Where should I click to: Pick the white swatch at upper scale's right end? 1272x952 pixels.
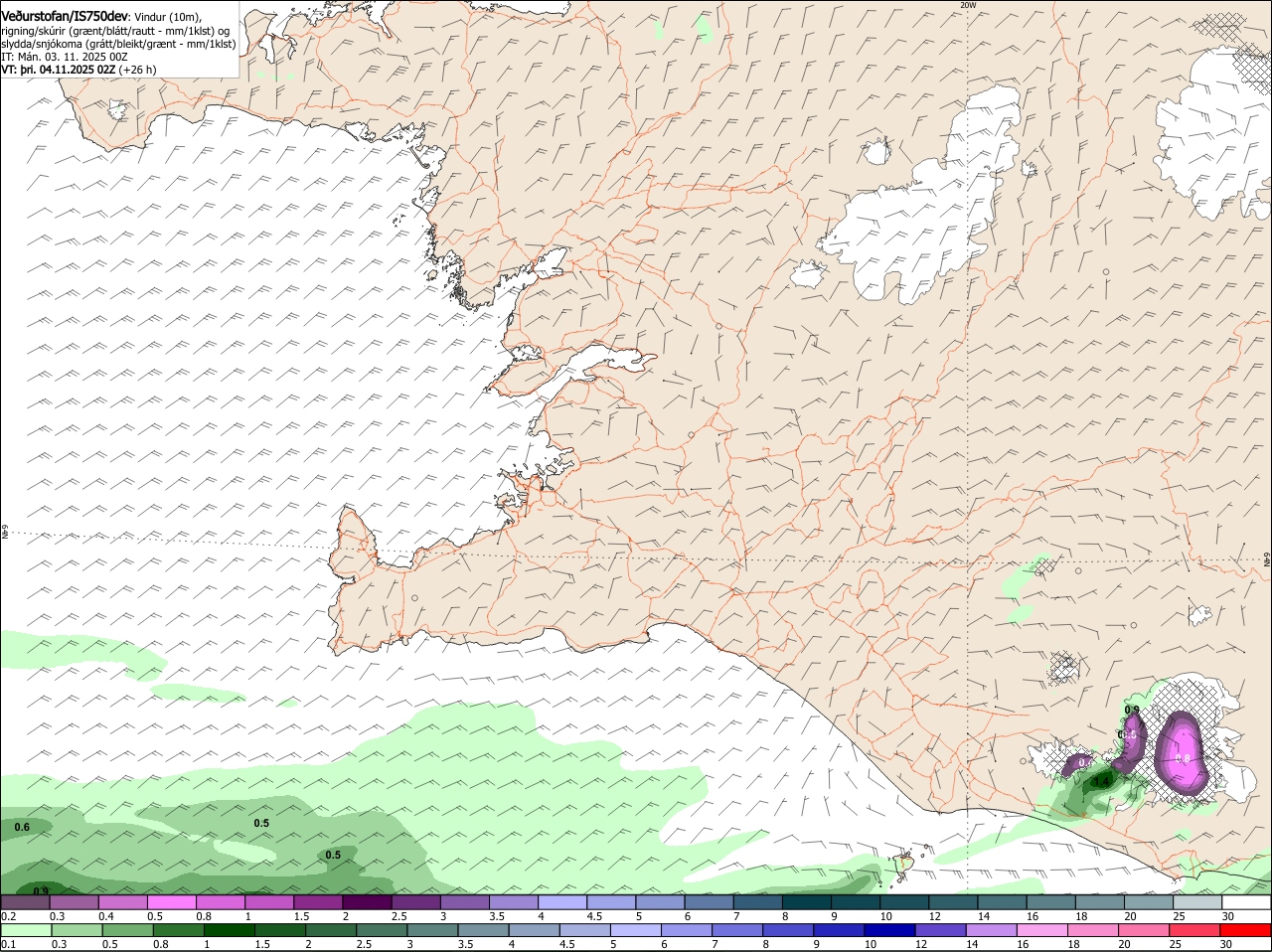pyautogui.click(x=1246, y=902)
